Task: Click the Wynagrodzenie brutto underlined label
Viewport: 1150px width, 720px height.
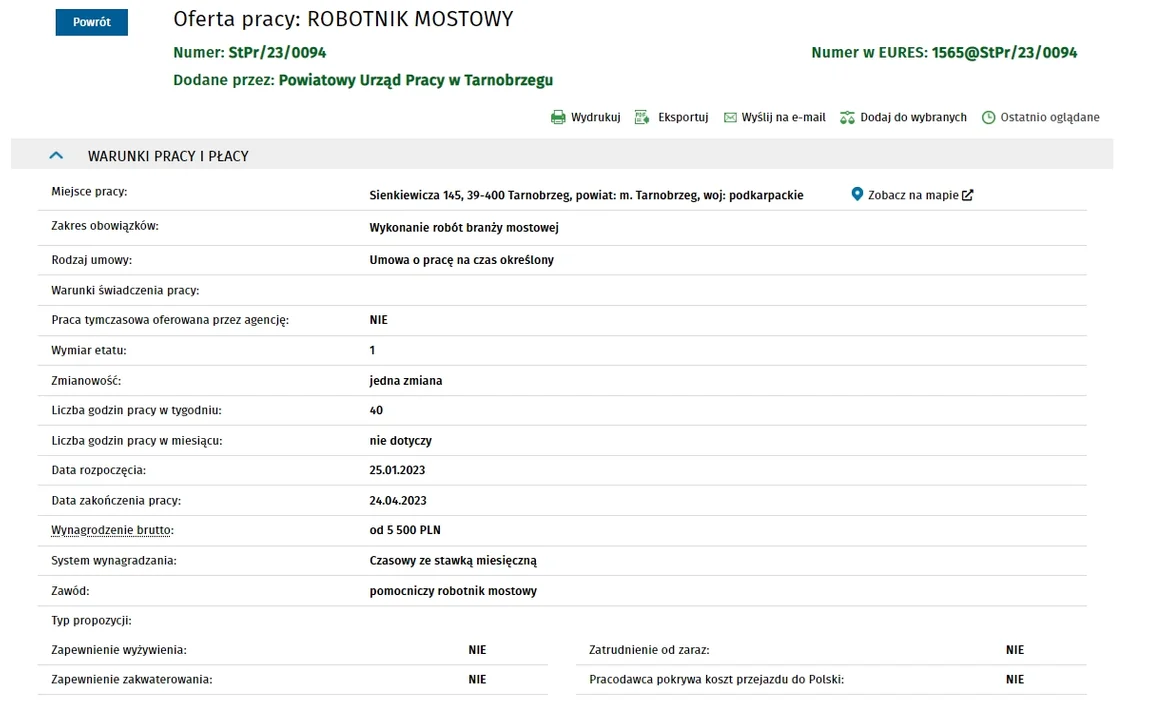Action: [x=112, y=530]
